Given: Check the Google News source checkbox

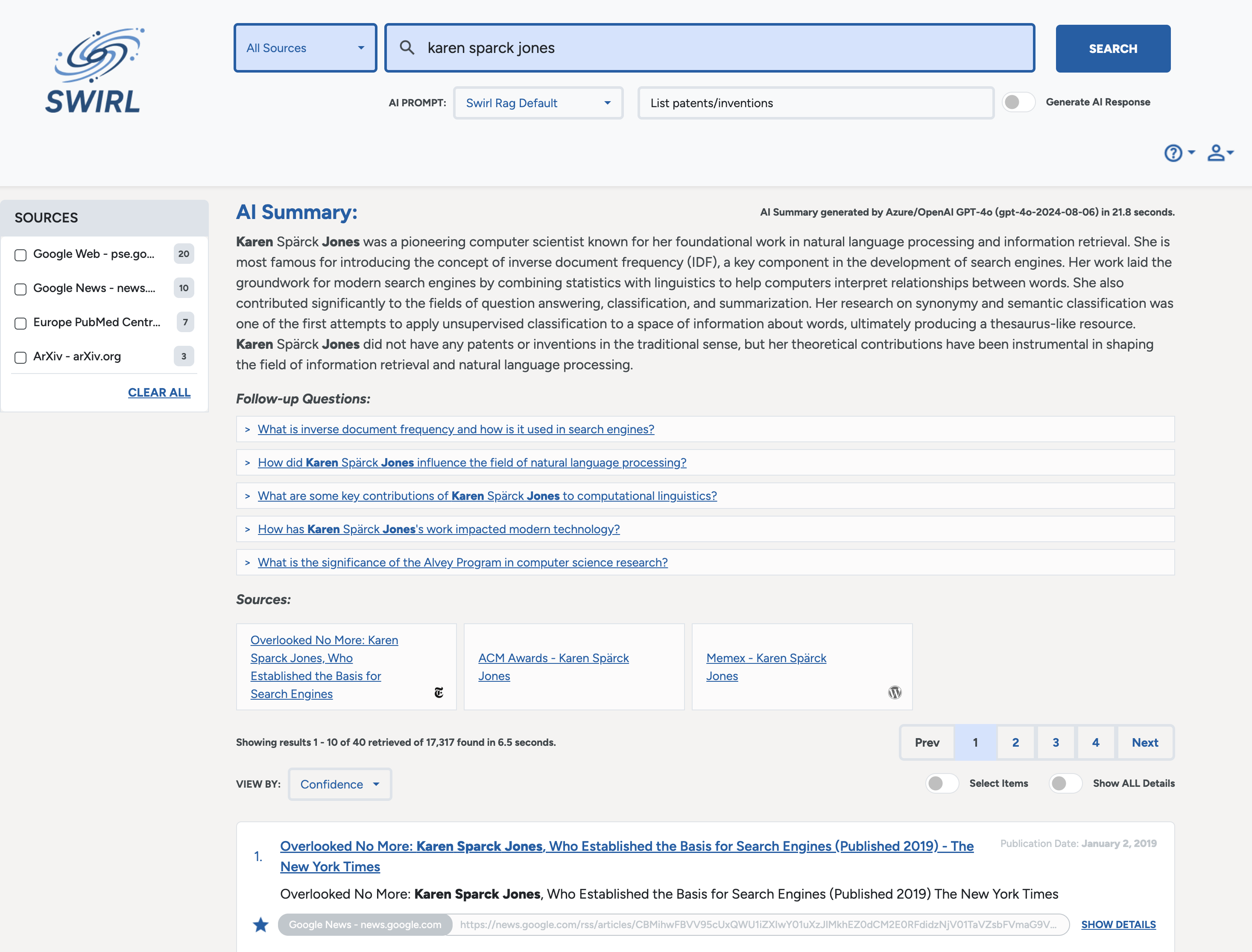Looking at the screenshot, I should [20, 289].
